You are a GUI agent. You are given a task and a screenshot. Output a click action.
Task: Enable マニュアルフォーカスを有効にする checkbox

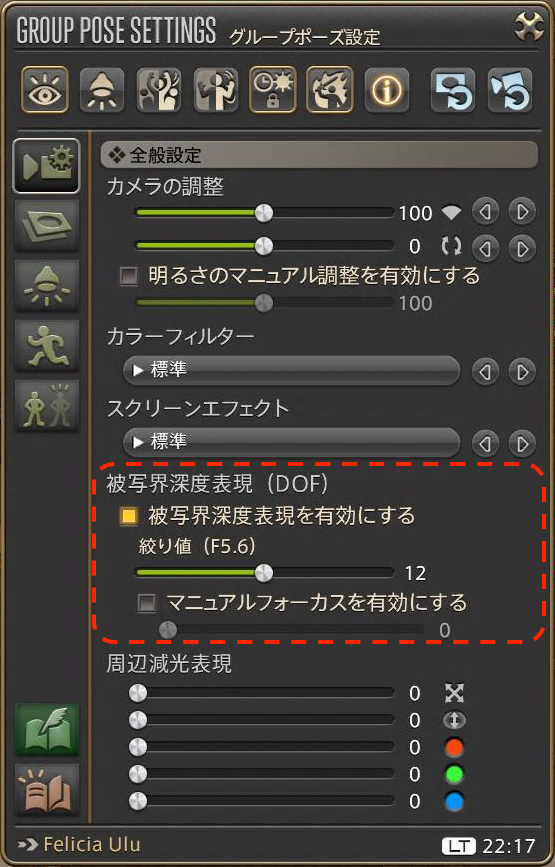pos(146,603)
